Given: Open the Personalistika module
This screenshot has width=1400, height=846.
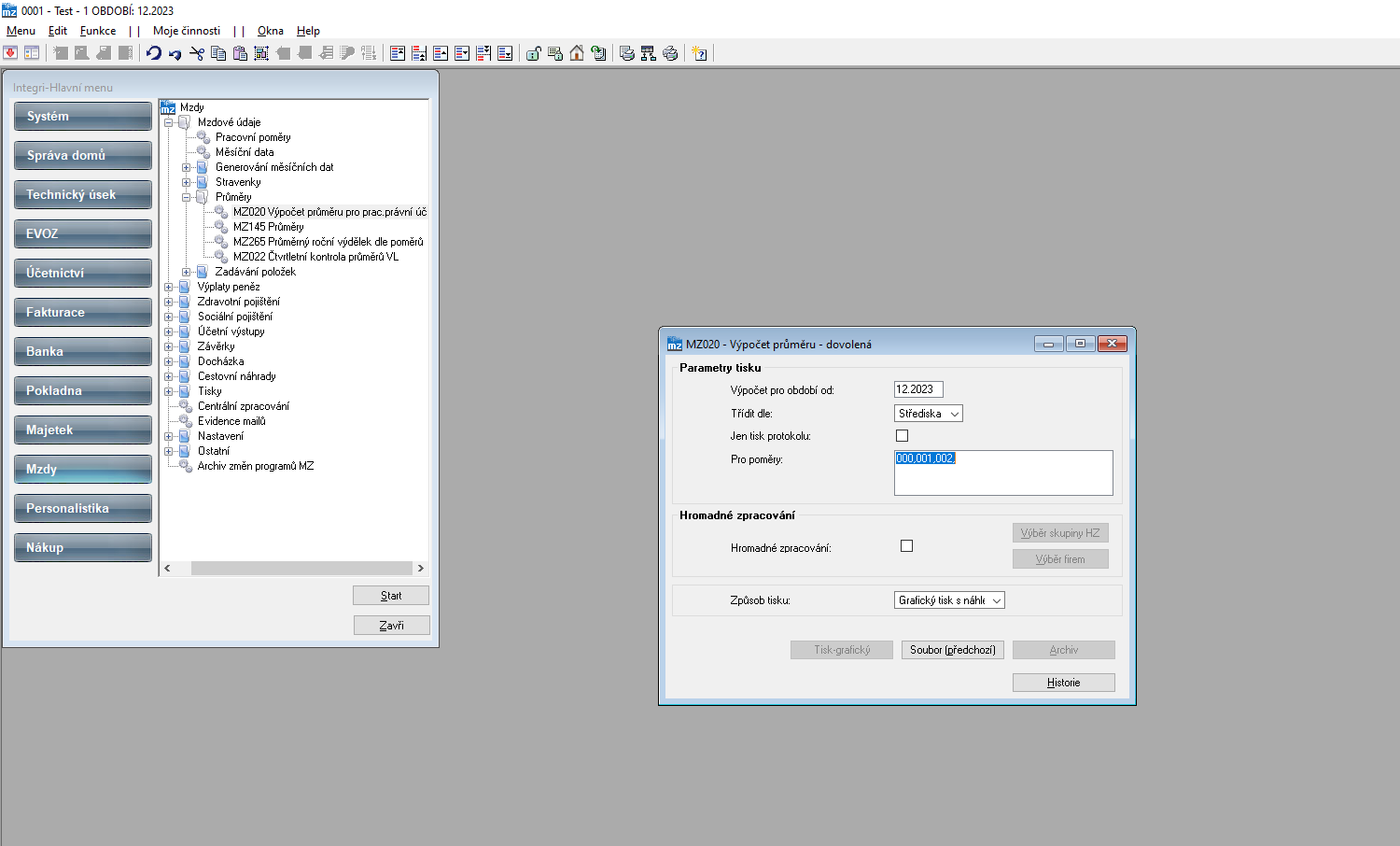Looking at the screenshot, I should pyautogui.click(x=83, y=509).
